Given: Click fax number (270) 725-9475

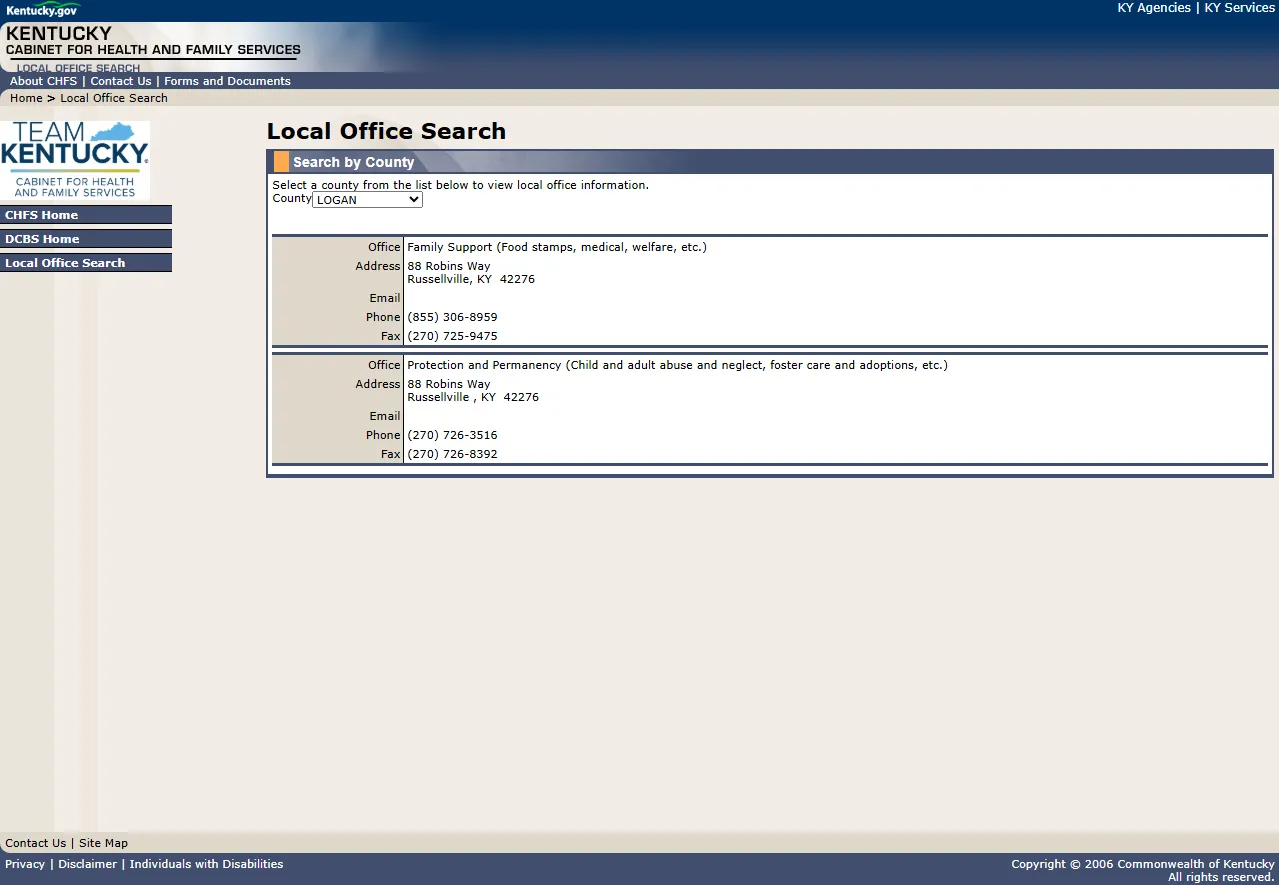Looking at the screenshot, I should click(x=452, y=336).
